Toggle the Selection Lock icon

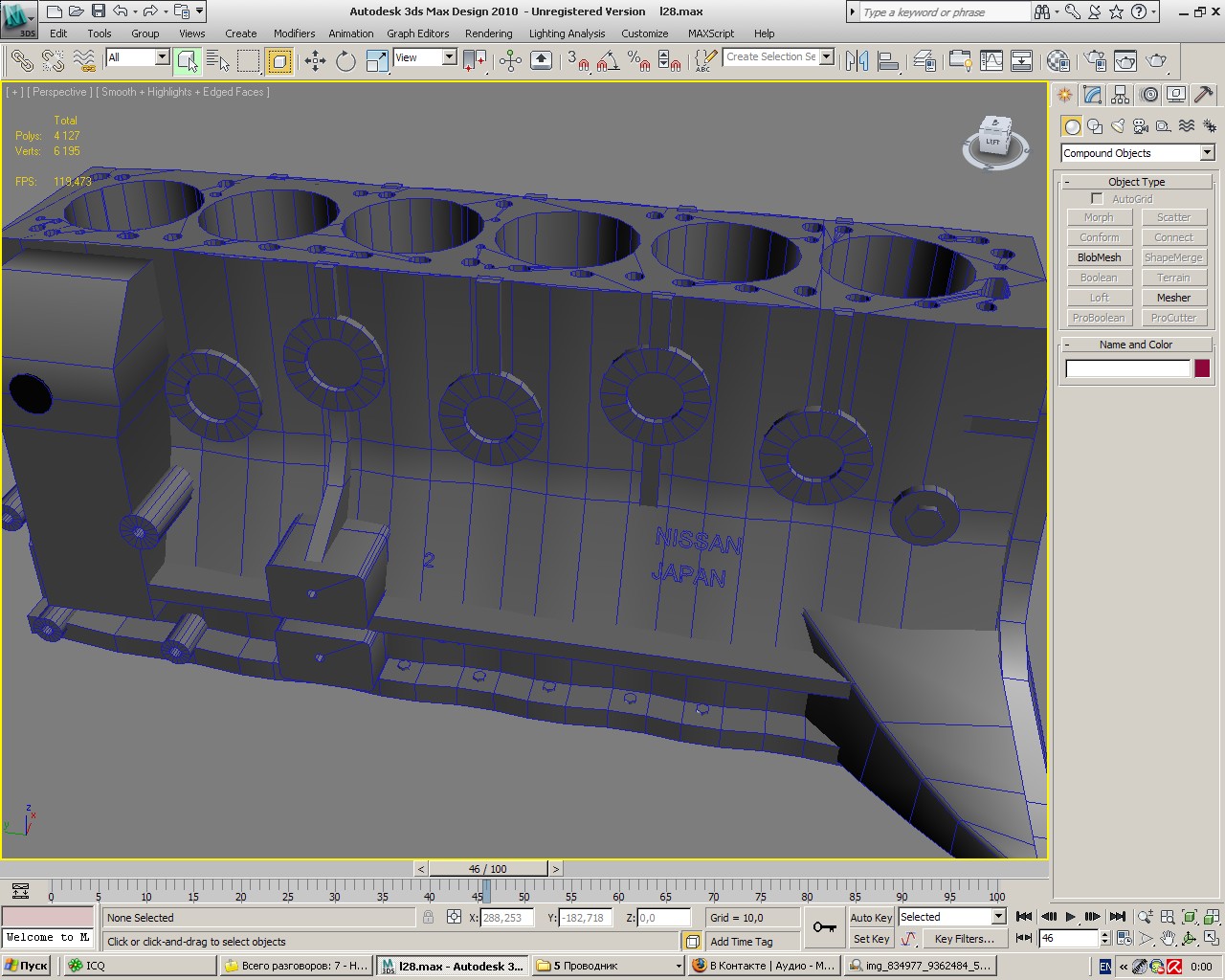(428, 917)
